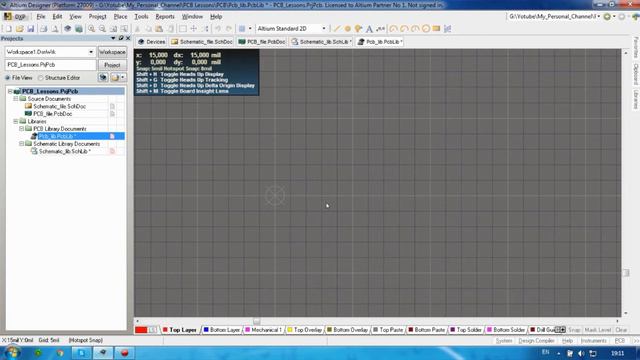Switch to the Schematic_file.SchDoc tab

click(x=202, y=42)
